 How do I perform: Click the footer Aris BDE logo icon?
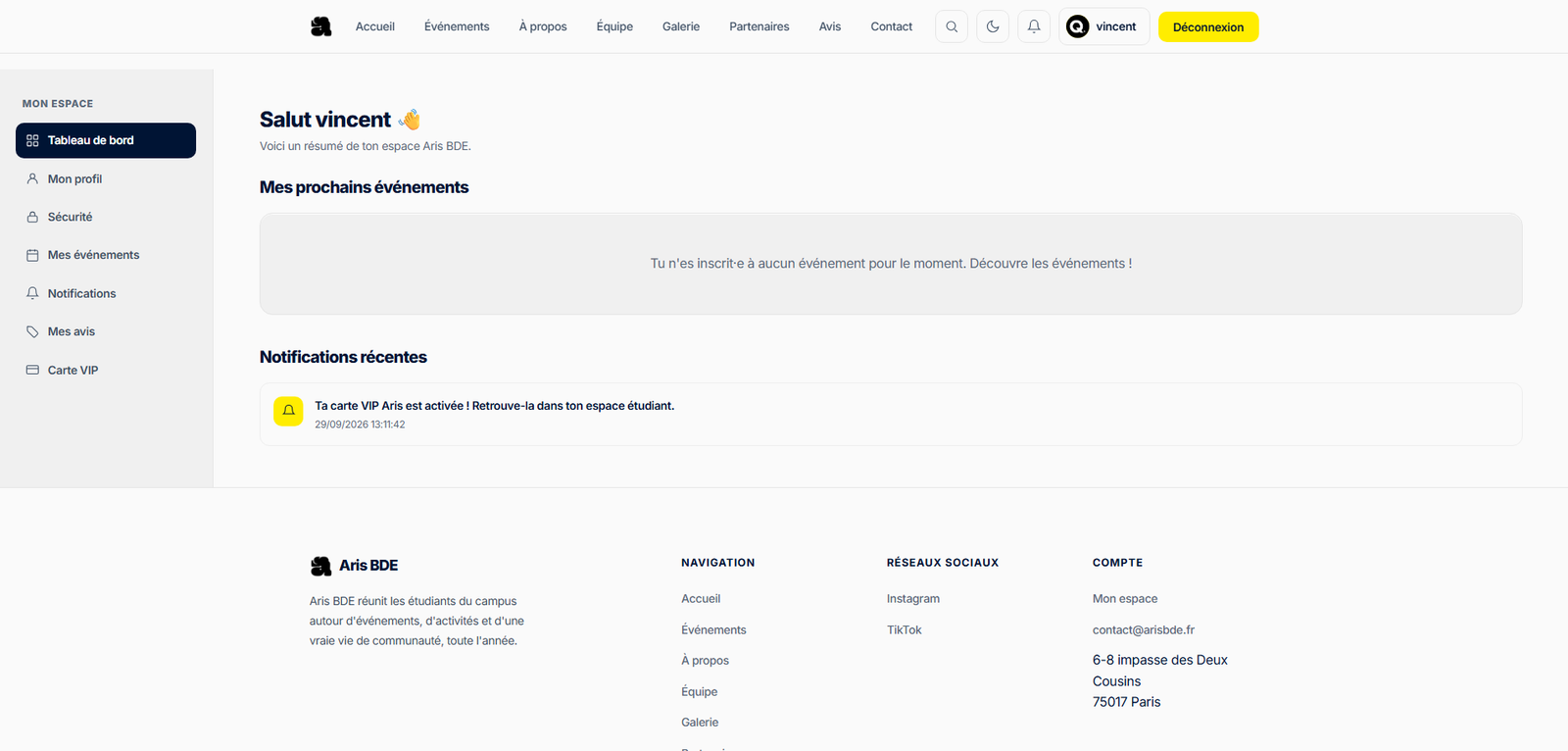coord(320,566)
